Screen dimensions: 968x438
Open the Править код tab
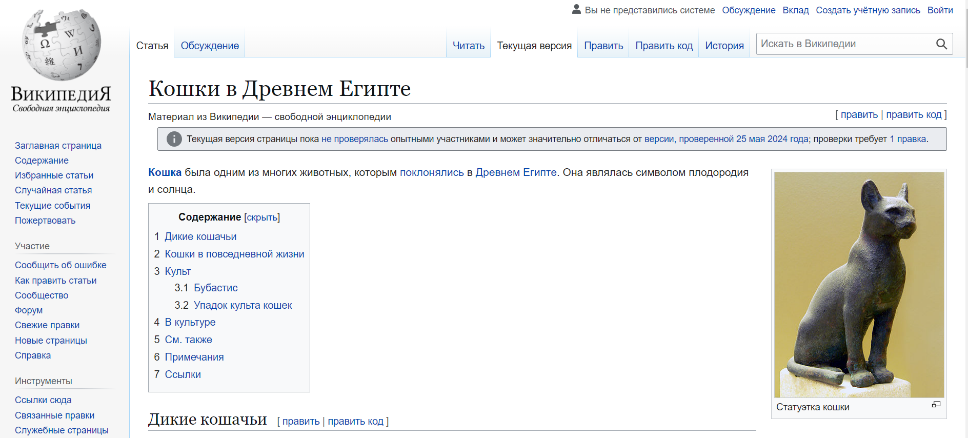pyautogui.click(x=664, y=46)
